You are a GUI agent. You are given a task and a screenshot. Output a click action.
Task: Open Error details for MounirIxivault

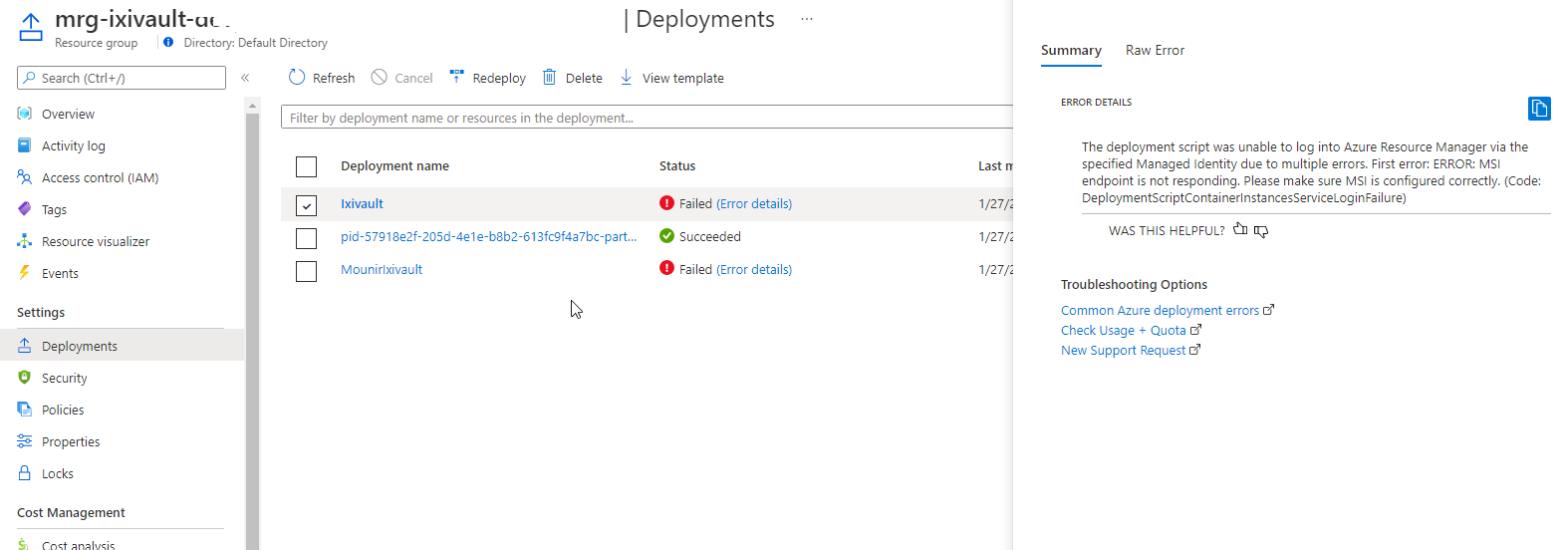tap(754, 269)
